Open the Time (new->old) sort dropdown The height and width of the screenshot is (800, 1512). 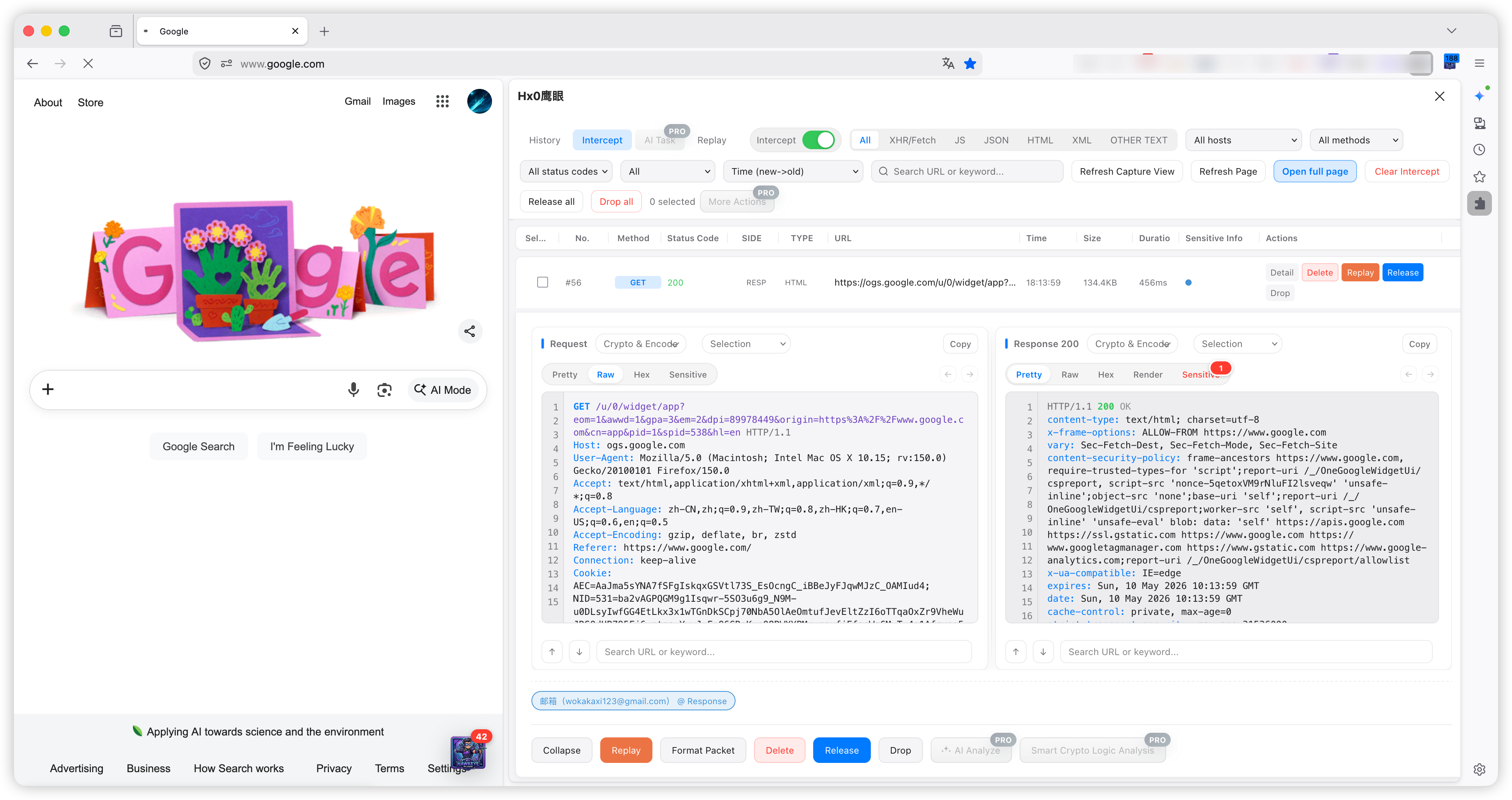pos(793,171)
